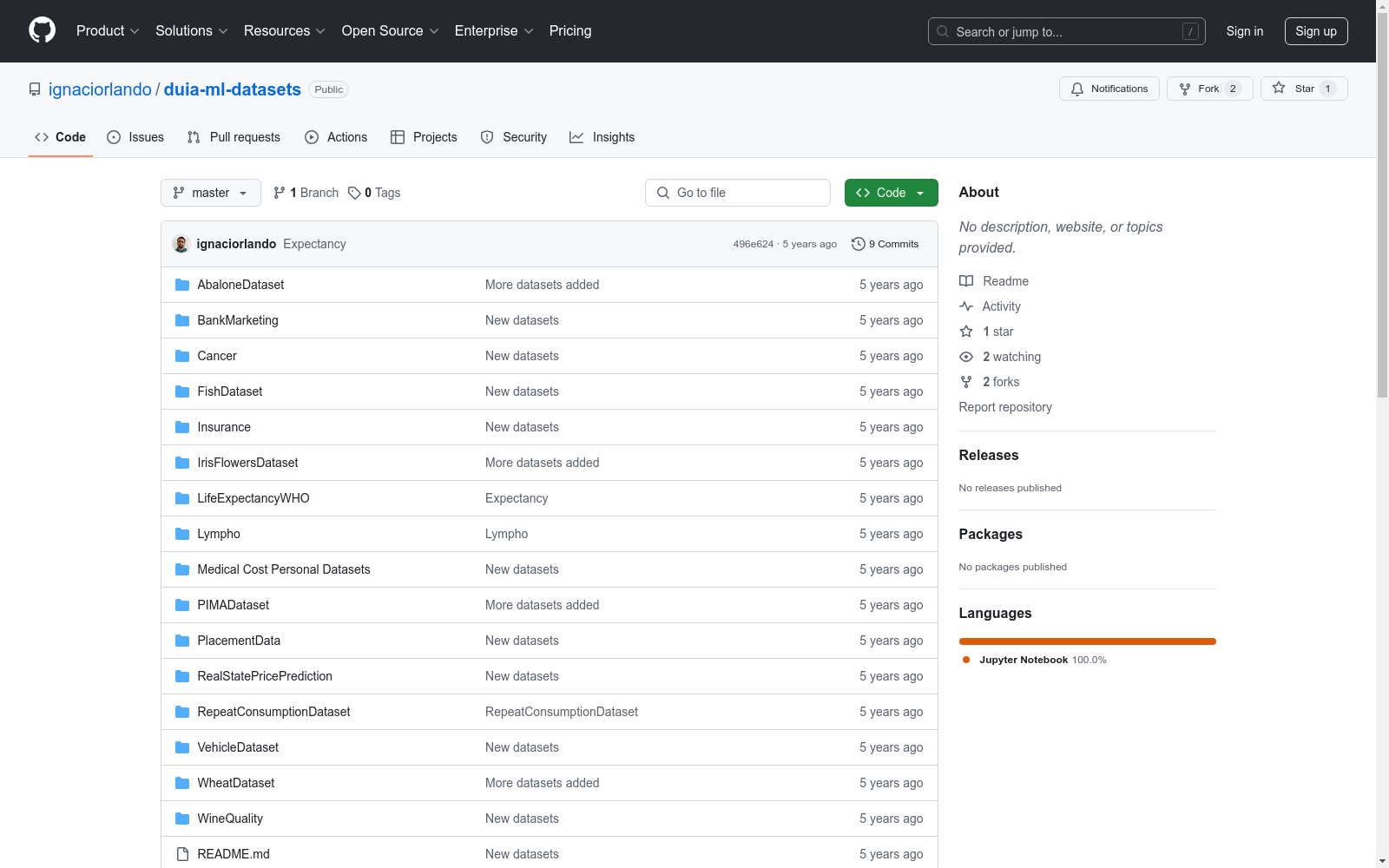Click the LifeExpectancyWHO folder icon
The height and width of the screenshot is (868, 1389).
click(182, 498)
